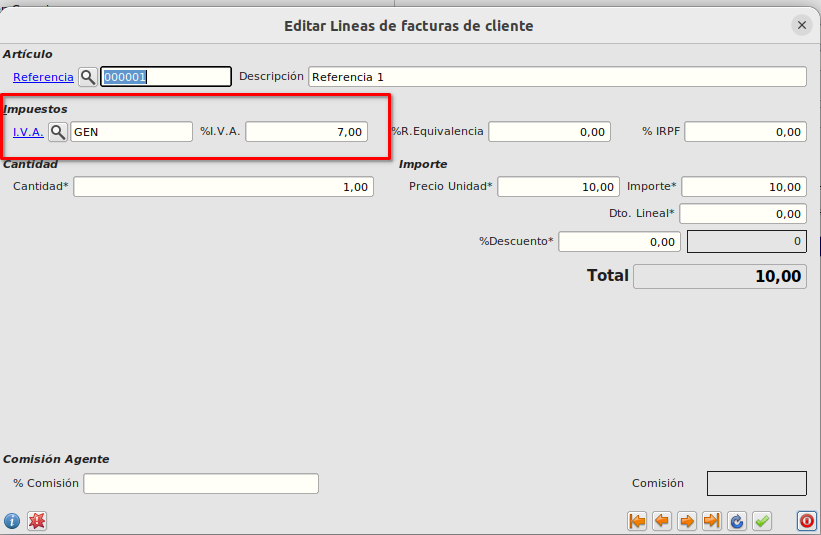The height and width of the screenshot is (535, 821).
Task: Edit the %I.V.A. value field
Action: (x=307, y=132)
